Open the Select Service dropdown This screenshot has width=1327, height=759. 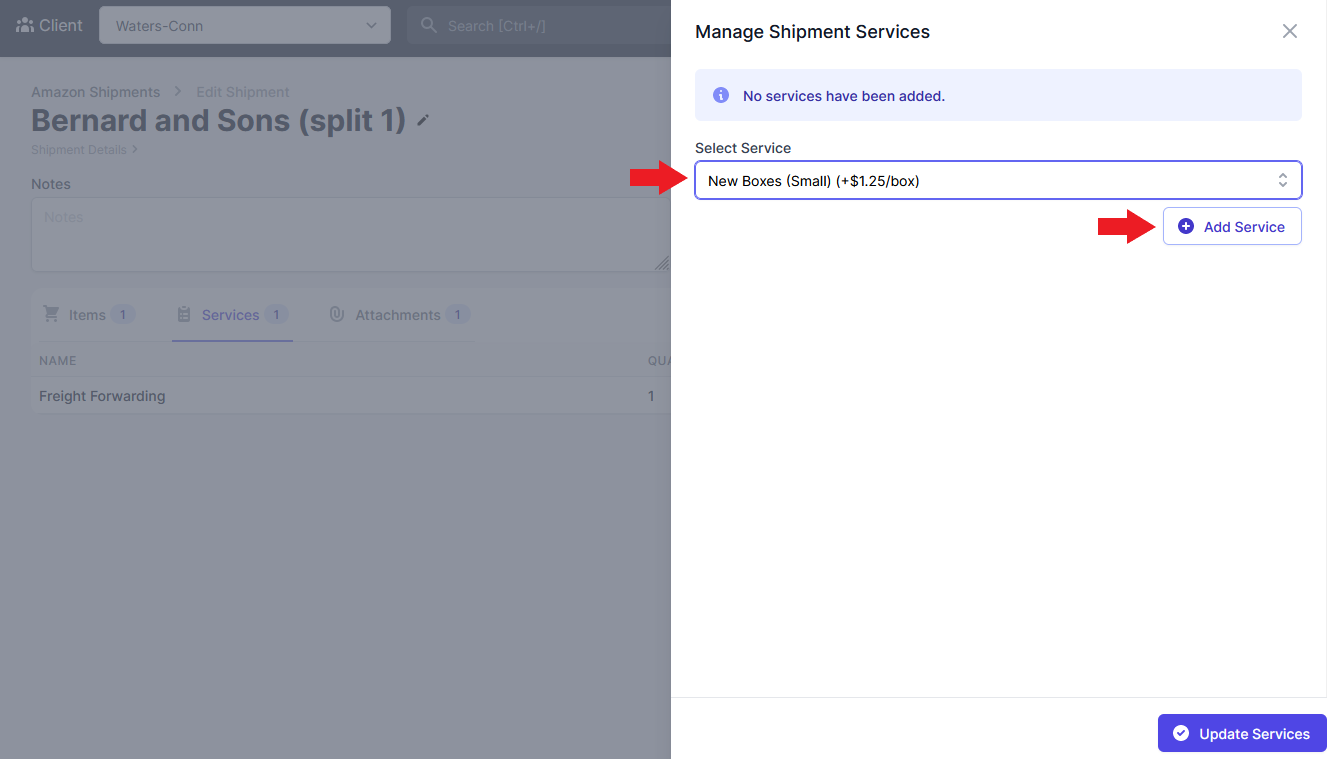point(998,180)
